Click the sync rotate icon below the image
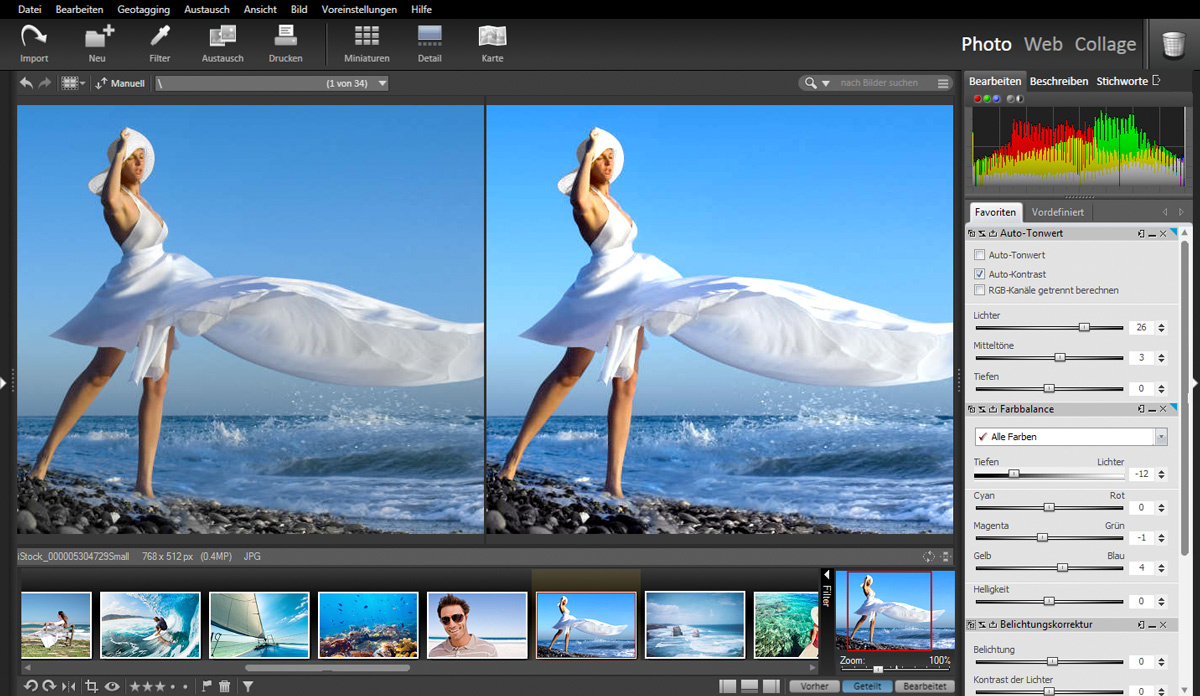The image size is (1200, 696). [928, 556]
